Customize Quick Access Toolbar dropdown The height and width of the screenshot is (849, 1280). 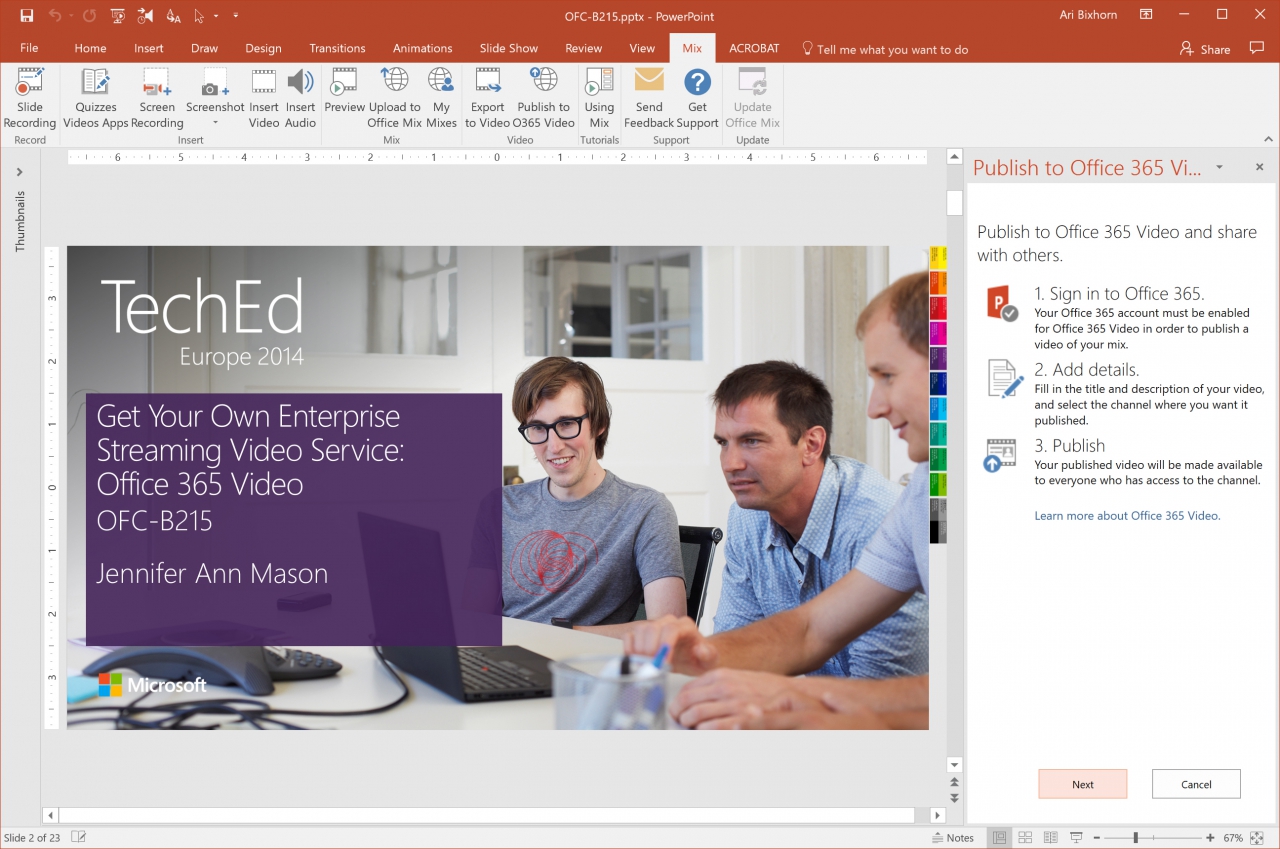tap(236, 15)
